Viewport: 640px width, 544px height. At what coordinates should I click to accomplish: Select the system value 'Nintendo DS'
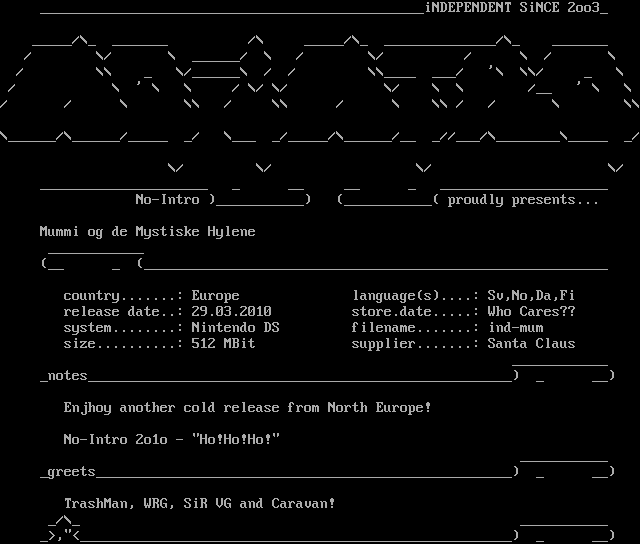[x=236, y=327]
